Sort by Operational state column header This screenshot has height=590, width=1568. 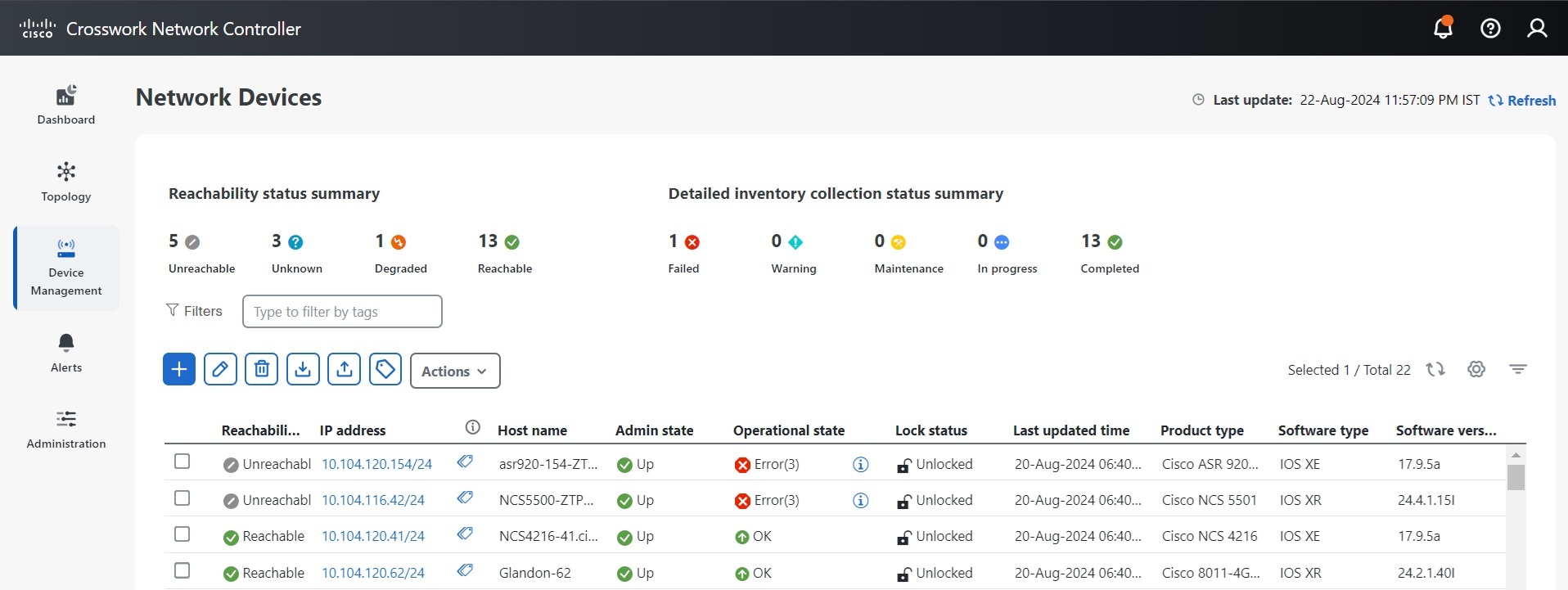[x=789, y=430]
